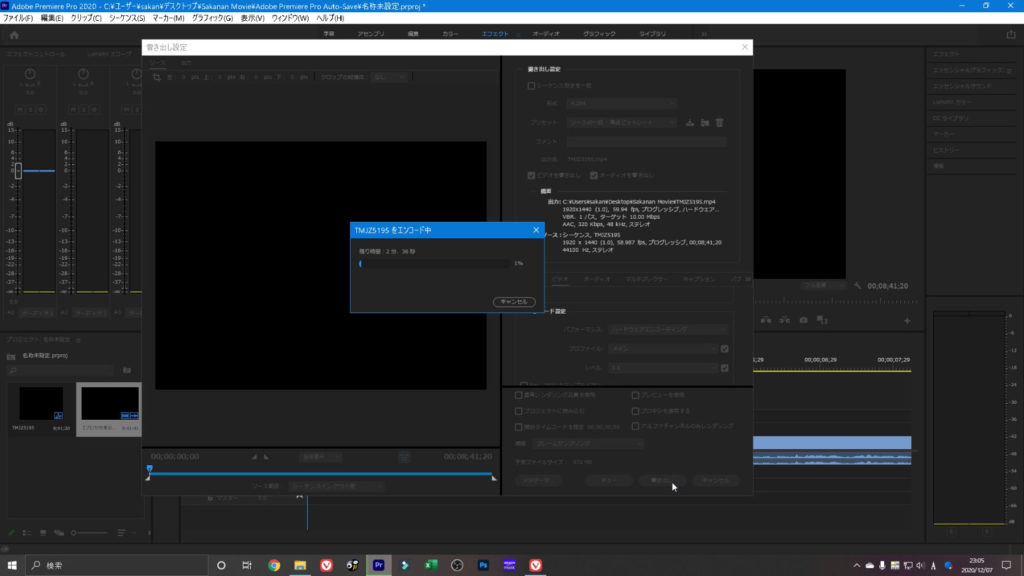Click the Google Chrome taskbar icon
1024x576 pixels.
point(274,565)
